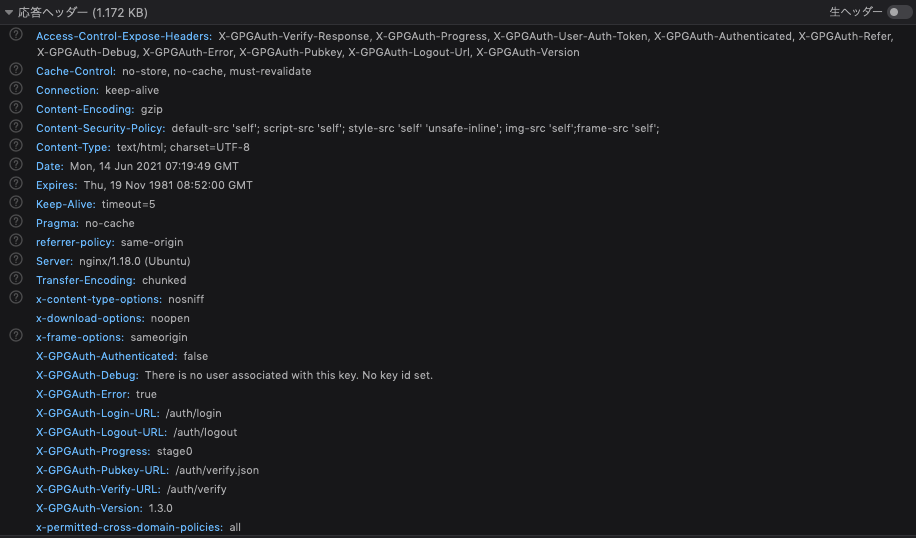Image resolution: width=916 pixels, height=538 pixels.
Task: Click the Pragma header help icon
Action: point(16,221)
